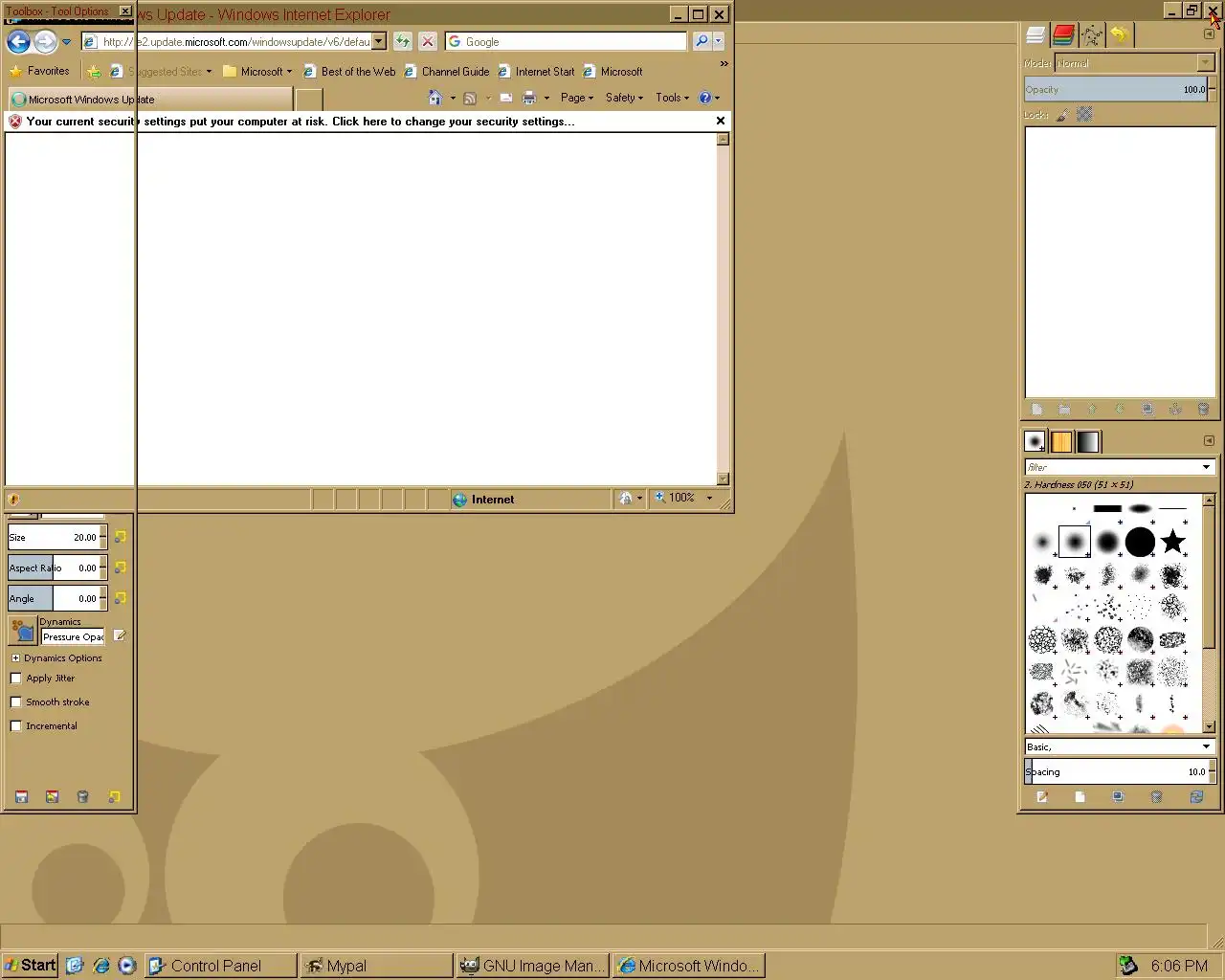
Task: Enable the Apply Jitter checkbox
Action: 15,679
